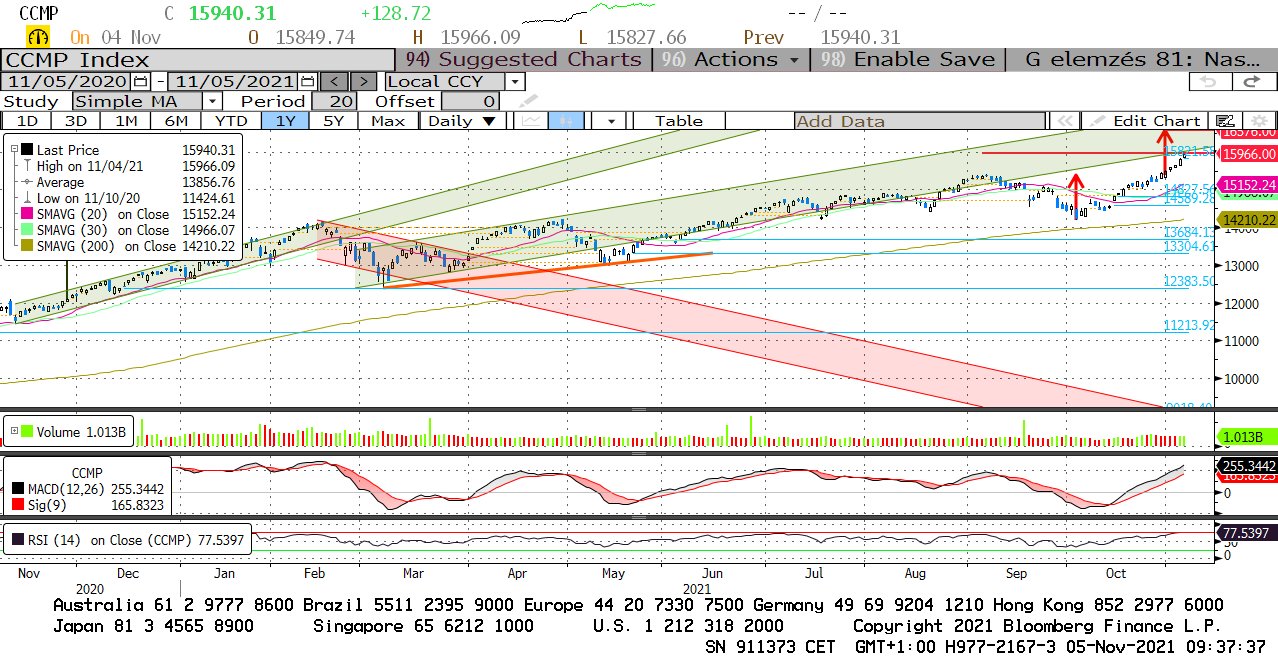
Task: Shift date range forward with right arrow
Action: (x=364, y=82)
